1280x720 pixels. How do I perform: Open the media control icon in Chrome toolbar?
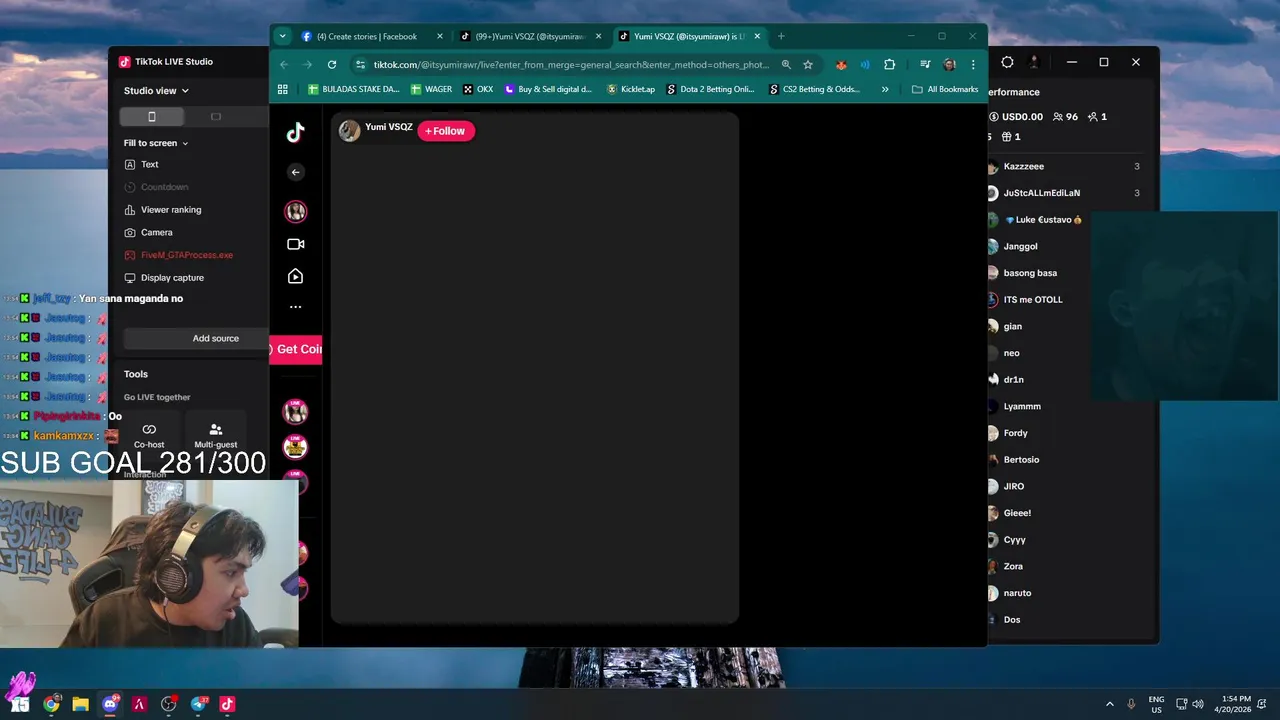(x=925, y=65)
